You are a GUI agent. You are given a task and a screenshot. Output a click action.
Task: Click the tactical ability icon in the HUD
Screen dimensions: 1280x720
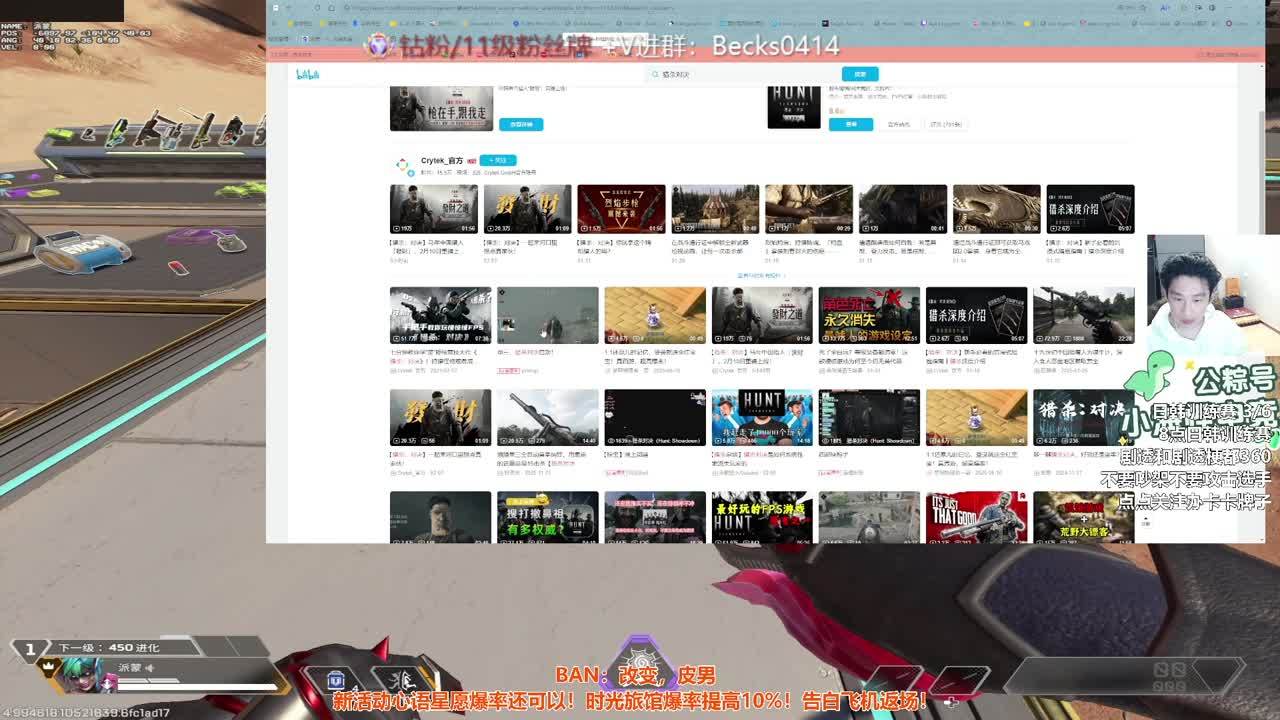(x=336, y=681)
